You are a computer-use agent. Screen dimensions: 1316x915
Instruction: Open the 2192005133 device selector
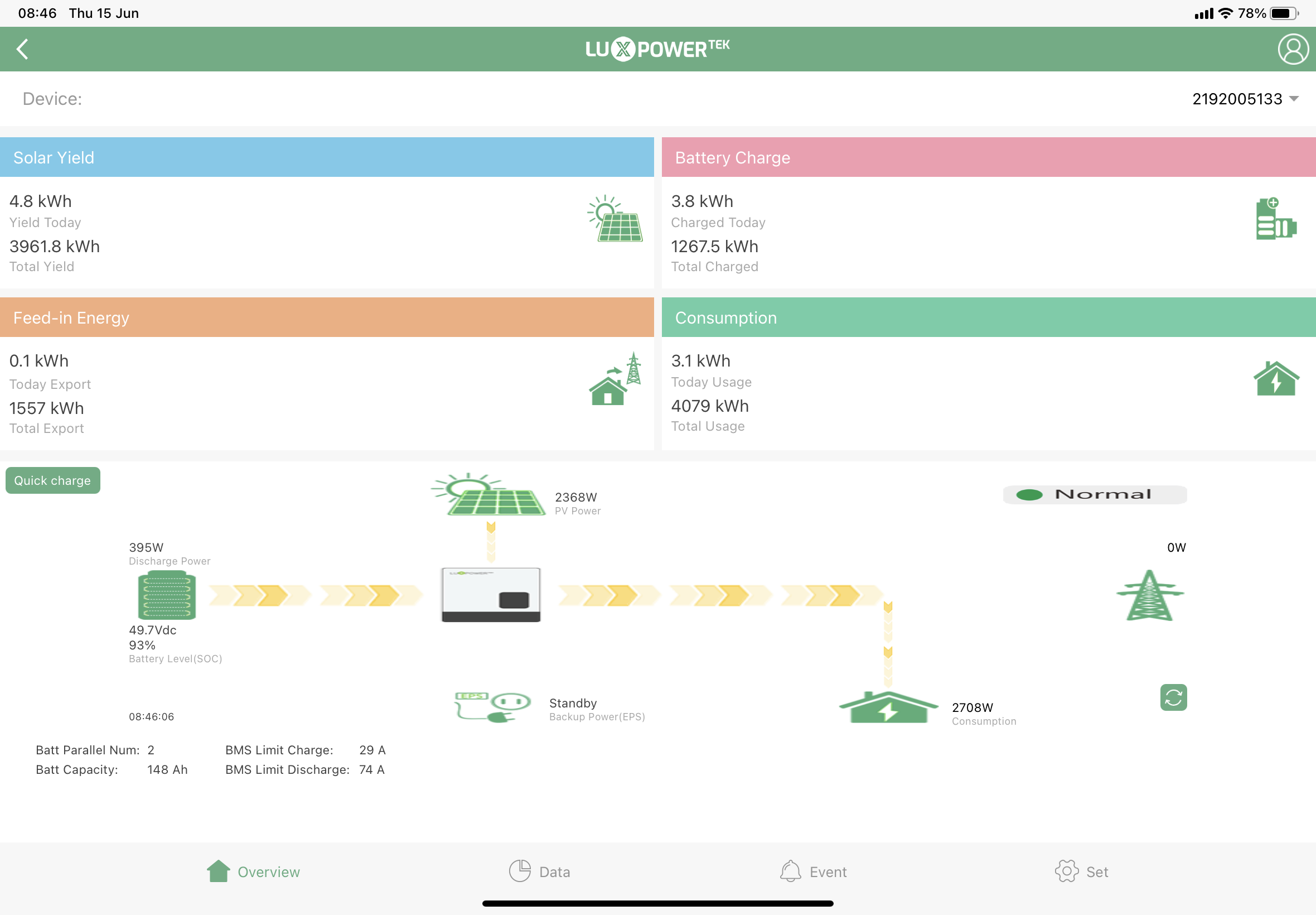1237,99
